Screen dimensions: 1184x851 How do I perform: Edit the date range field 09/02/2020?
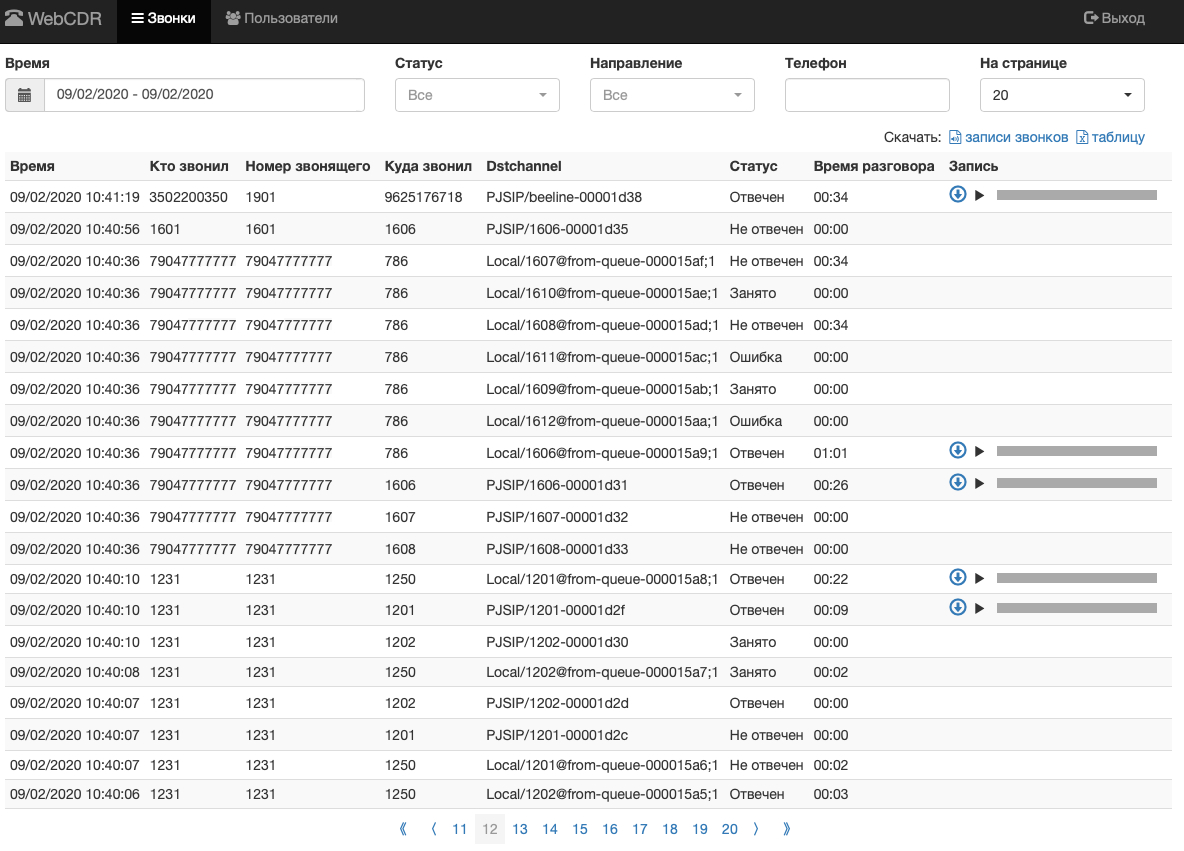coord(205,95)
